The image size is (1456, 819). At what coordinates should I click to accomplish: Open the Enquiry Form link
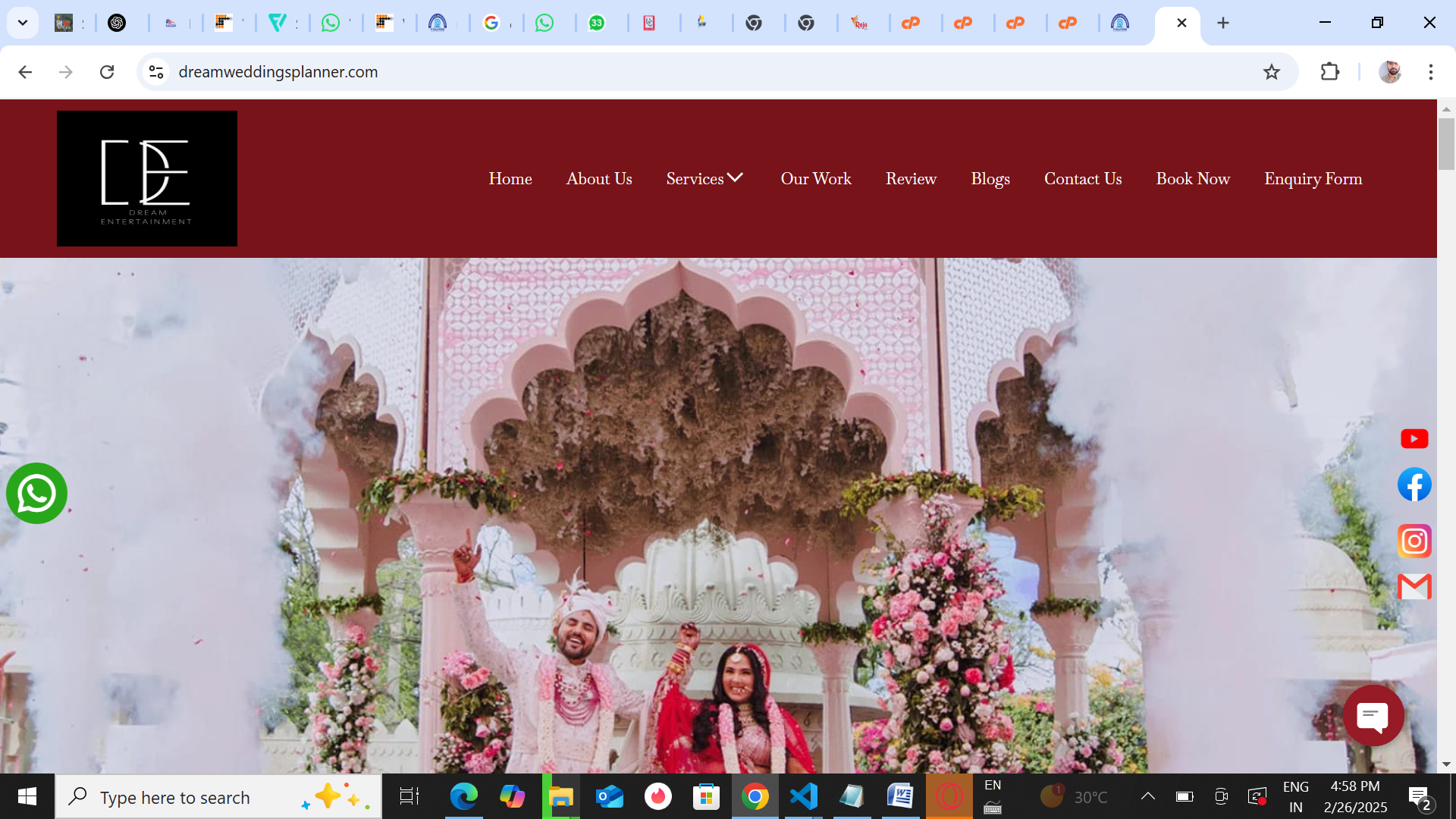(x=1313, y=178)
